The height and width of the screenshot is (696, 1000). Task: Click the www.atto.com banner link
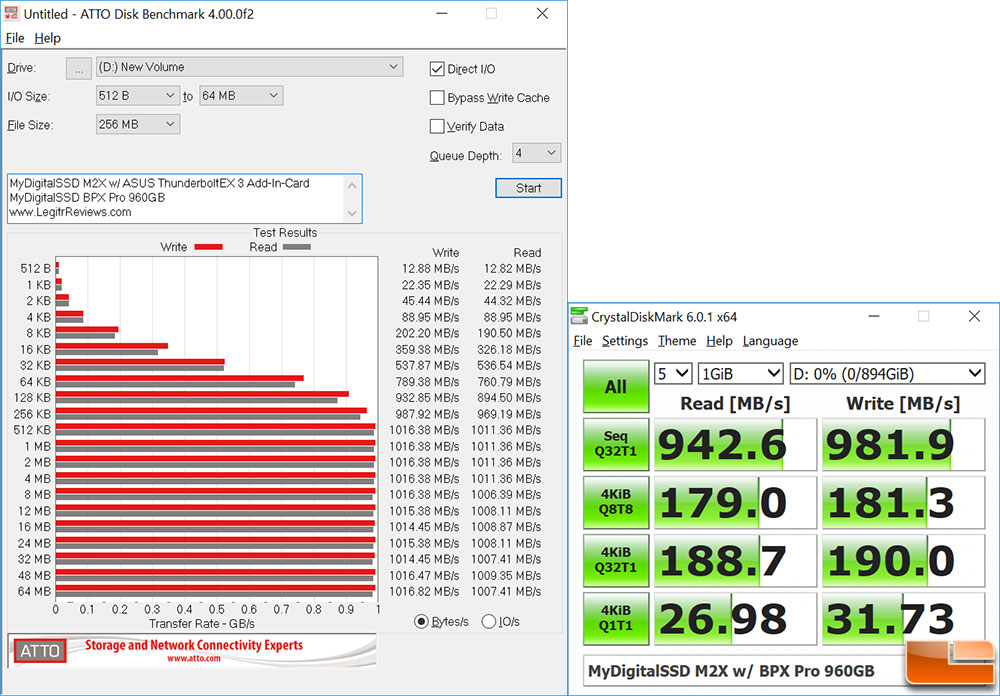pyautogui.click(x=194, y=658)
